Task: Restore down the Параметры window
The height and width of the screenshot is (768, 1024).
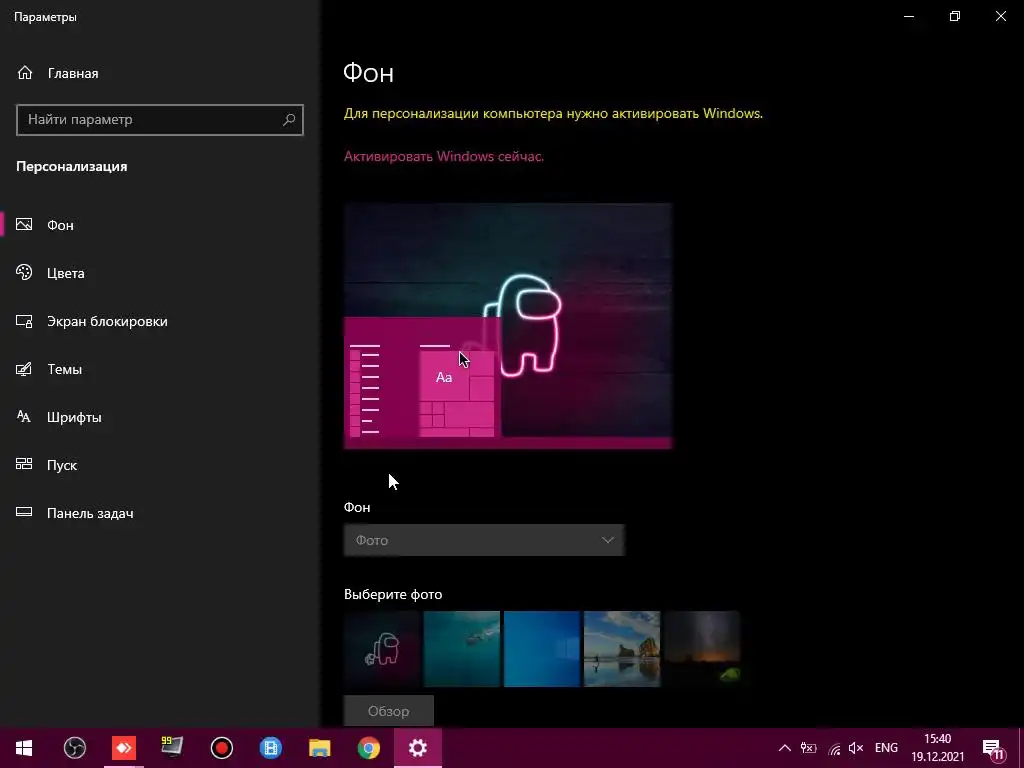Action: click(x=955, y=16)
